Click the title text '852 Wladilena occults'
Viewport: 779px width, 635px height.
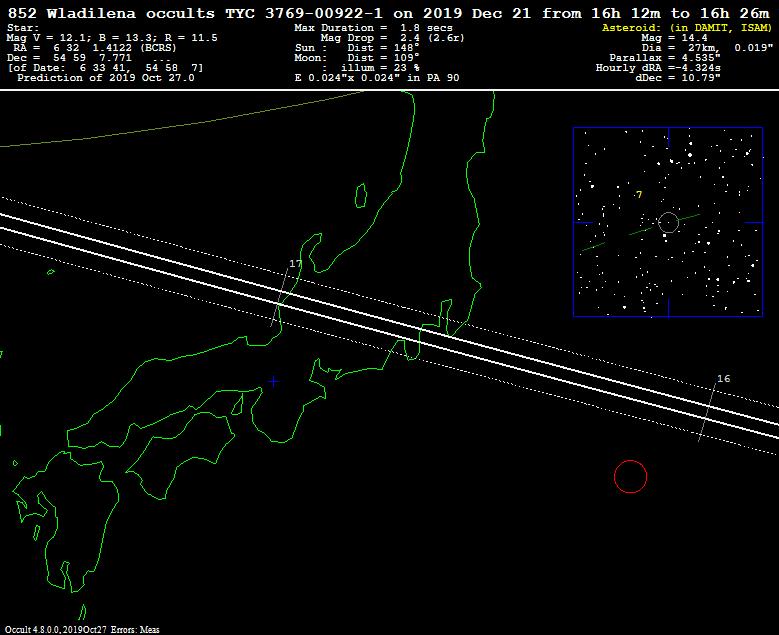coord(112,13)
